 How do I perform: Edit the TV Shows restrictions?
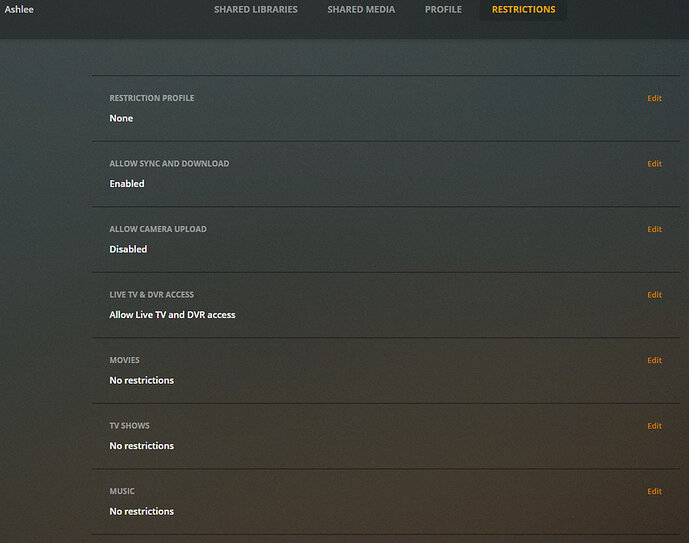point(654,425)
